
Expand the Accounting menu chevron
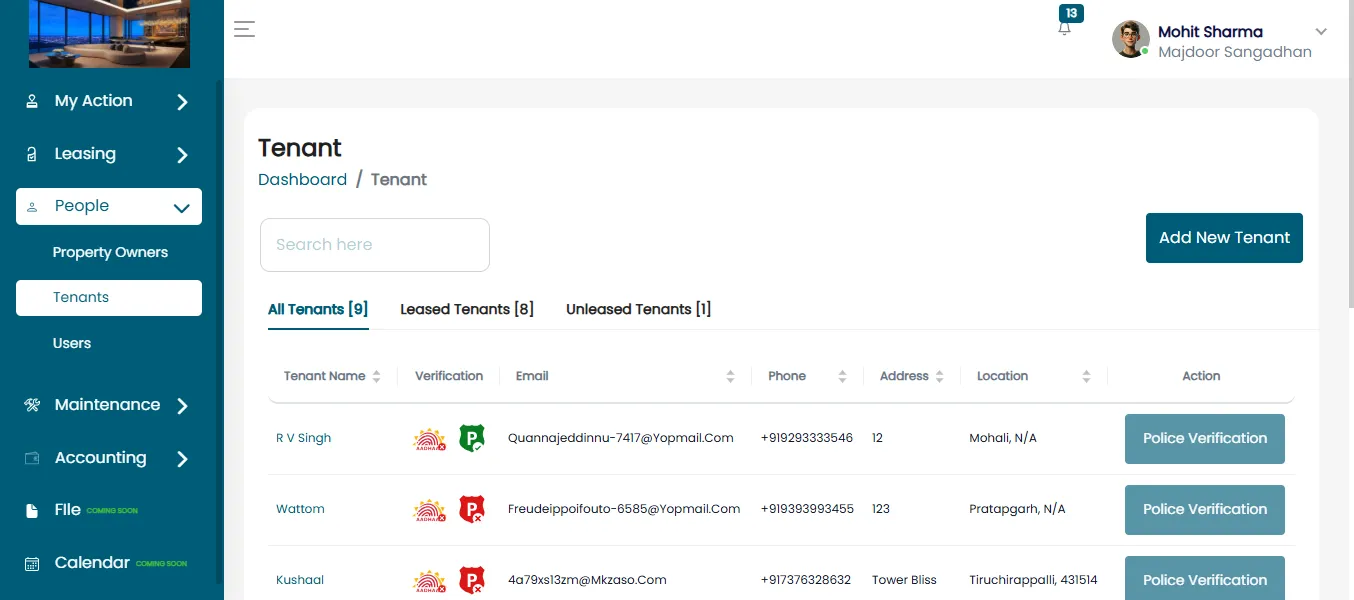182,459
